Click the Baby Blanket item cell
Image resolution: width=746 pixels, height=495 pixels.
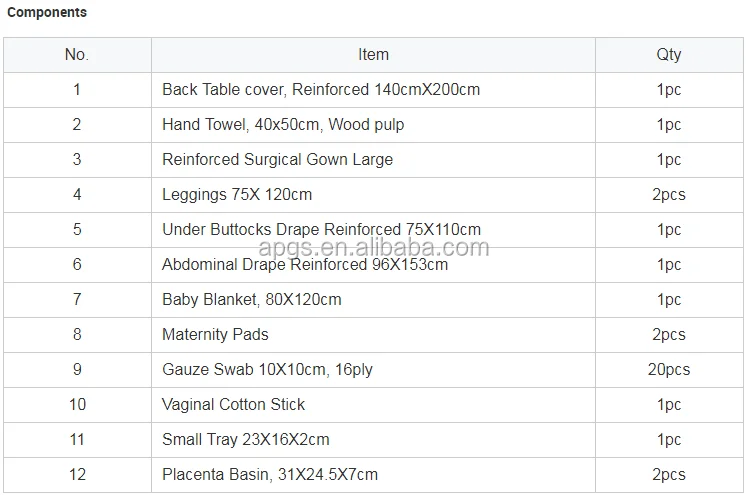[x=252, y=300]
